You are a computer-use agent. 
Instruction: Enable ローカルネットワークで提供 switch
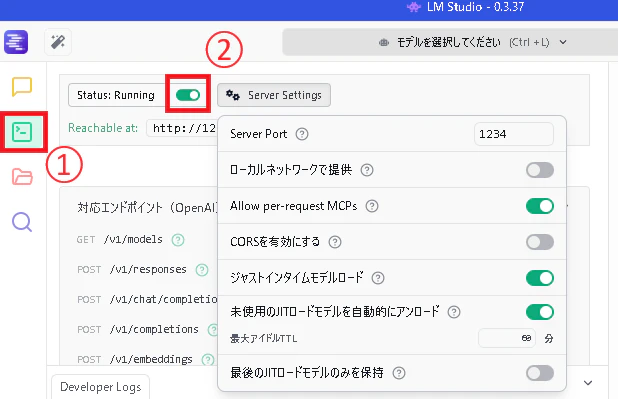[540, 170]
